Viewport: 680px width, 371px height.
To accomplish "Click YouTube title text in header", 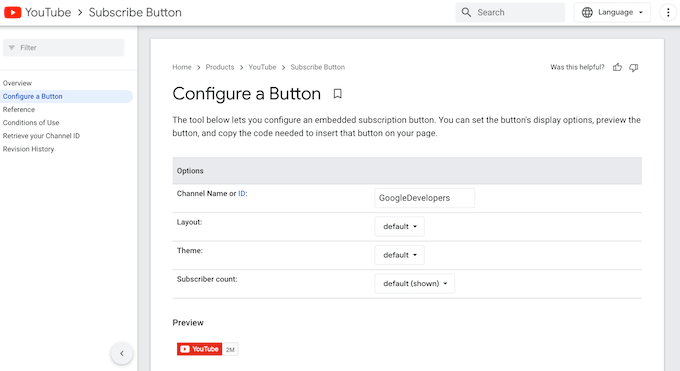I will (48, 13).
